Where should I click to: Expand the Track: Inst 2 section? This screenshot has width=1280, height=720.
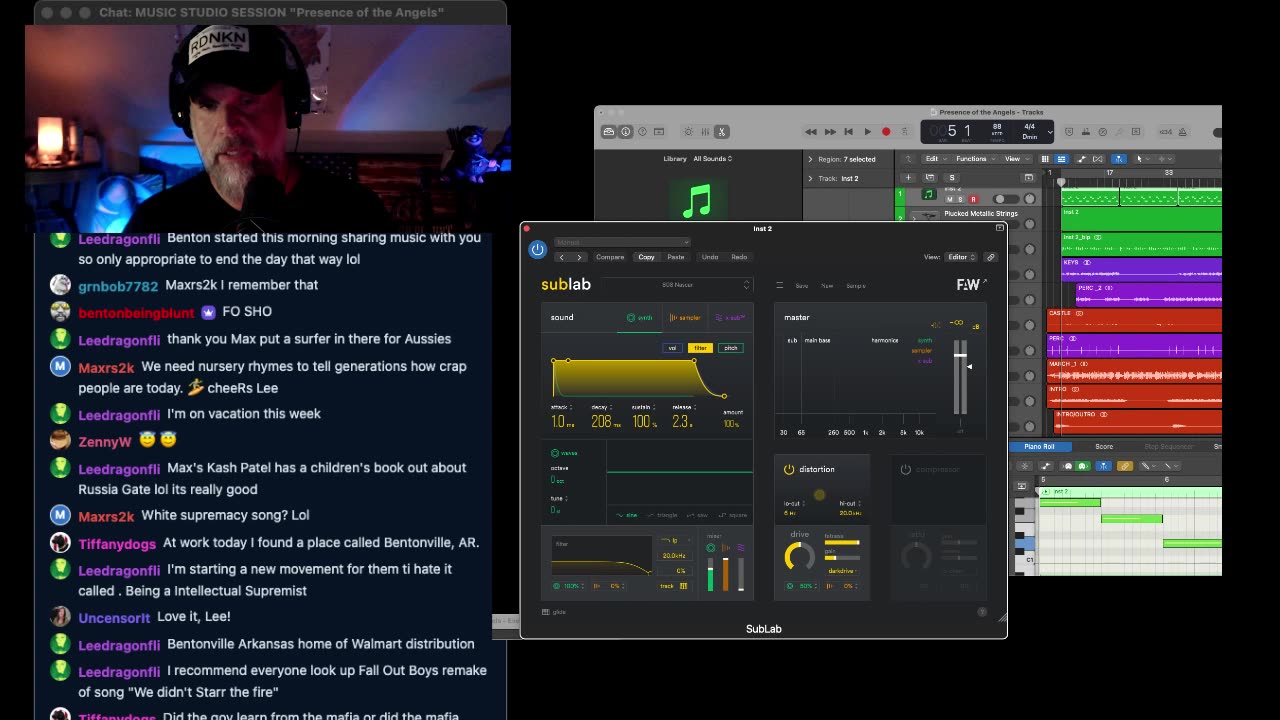[x=811, y=178]
